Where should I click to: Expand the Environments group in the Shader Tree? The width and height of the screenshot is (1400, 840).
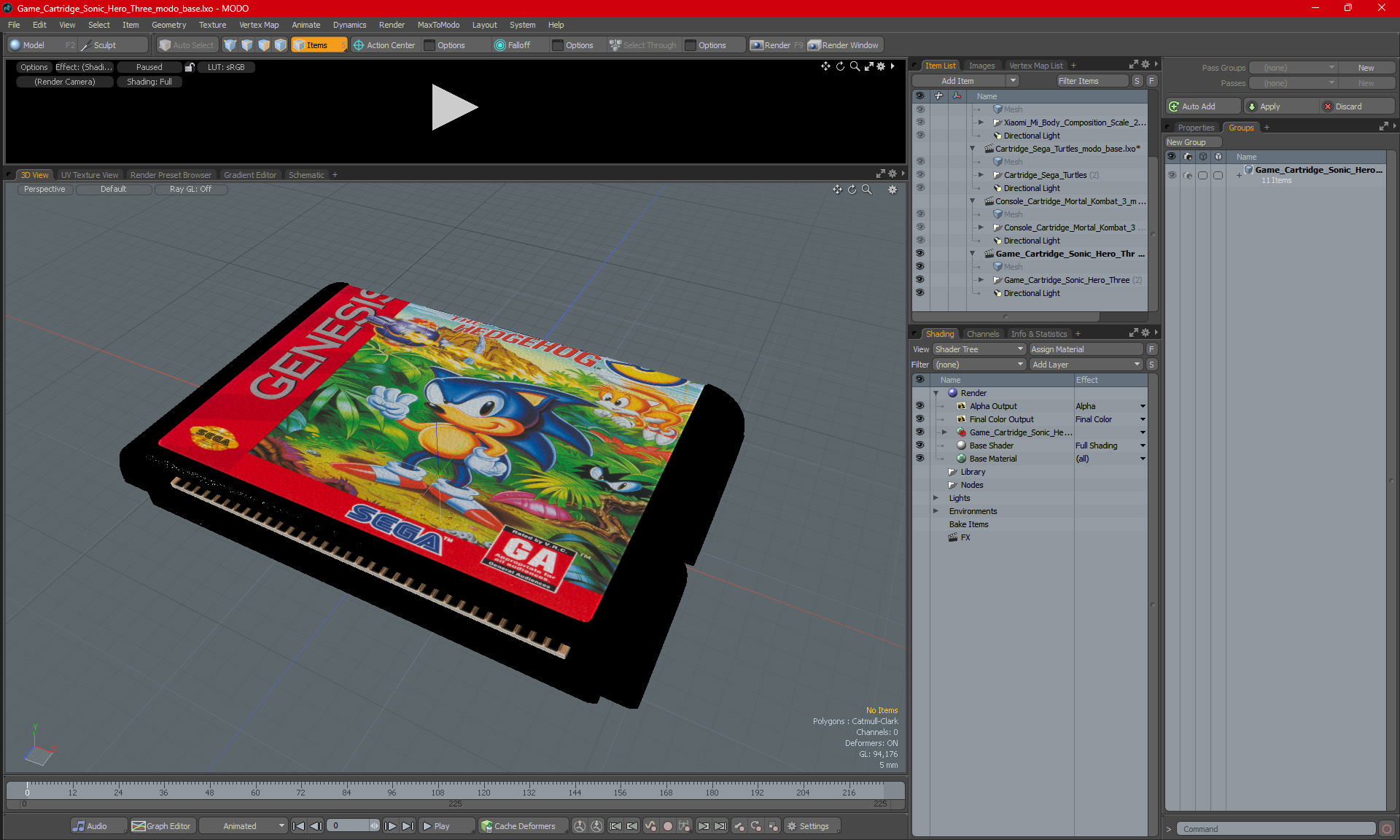click(936, 511)
